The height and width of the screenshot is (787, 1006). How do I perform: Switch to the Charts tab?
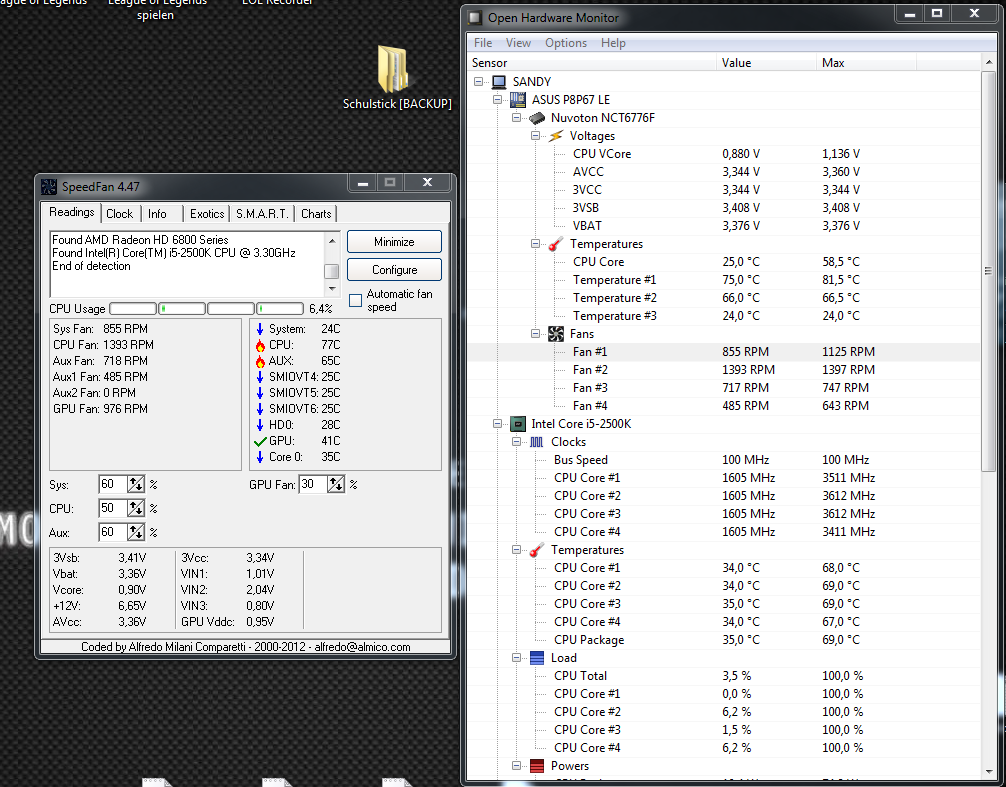[x=316, y=214]
